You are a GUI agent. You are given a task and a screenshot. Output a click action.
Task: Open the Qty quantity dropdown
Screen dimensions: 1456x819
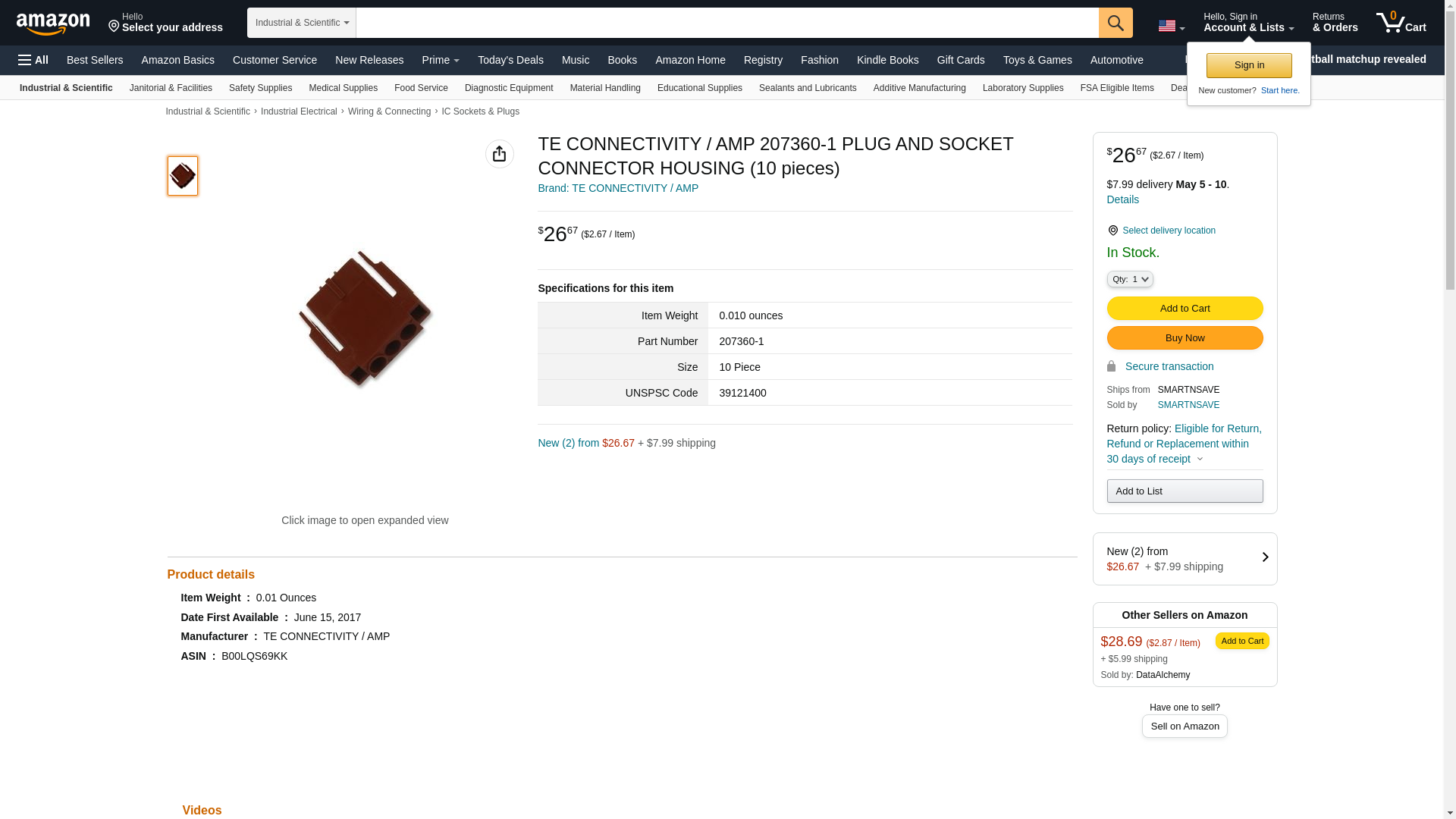(x=1130, y=279)
